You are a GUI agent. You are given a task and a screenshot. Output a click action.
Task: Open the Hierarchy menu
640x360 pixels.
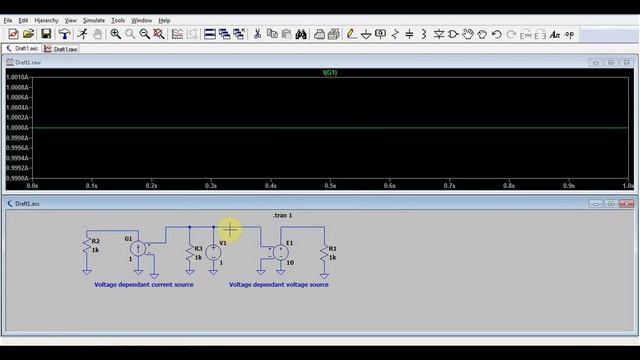[46, 20]
